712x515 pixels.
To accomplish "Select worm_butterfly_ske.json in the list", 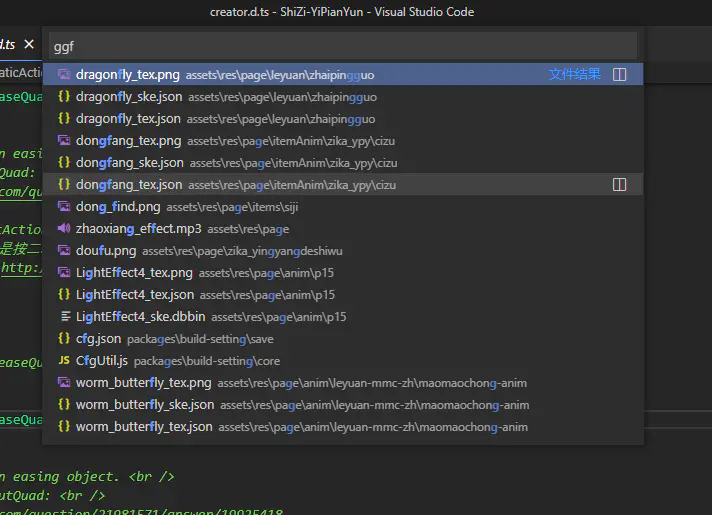I will tap(145, 405).
